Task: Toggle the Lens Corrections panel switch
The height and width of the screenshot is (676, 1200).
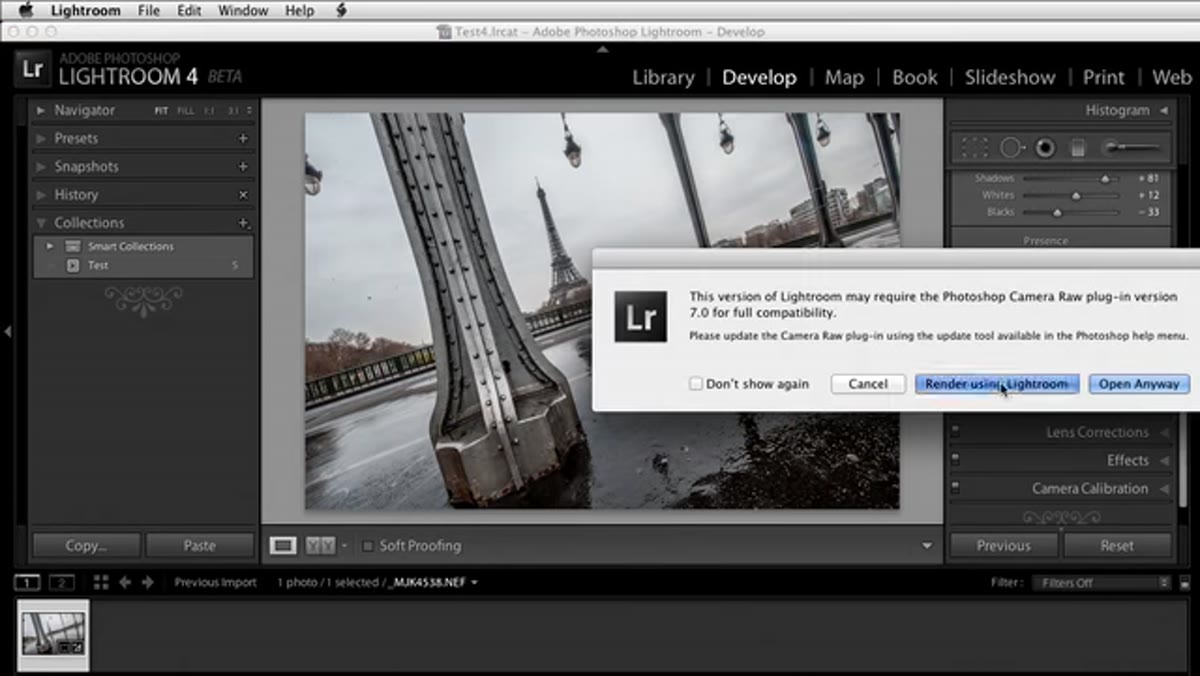Action: pos(955,432)
